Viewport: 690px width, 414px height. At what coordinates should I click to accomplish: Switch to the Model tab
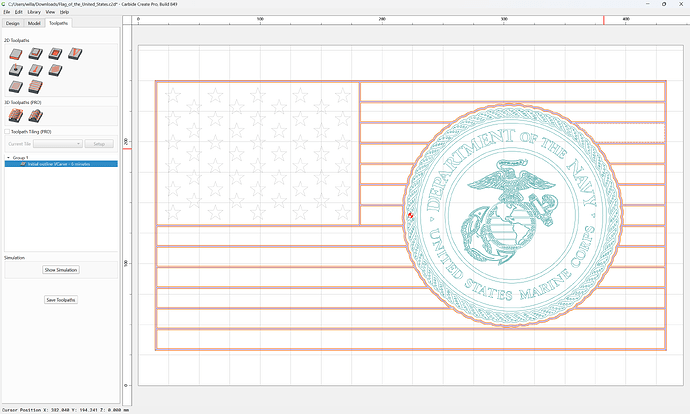[34, 23]
